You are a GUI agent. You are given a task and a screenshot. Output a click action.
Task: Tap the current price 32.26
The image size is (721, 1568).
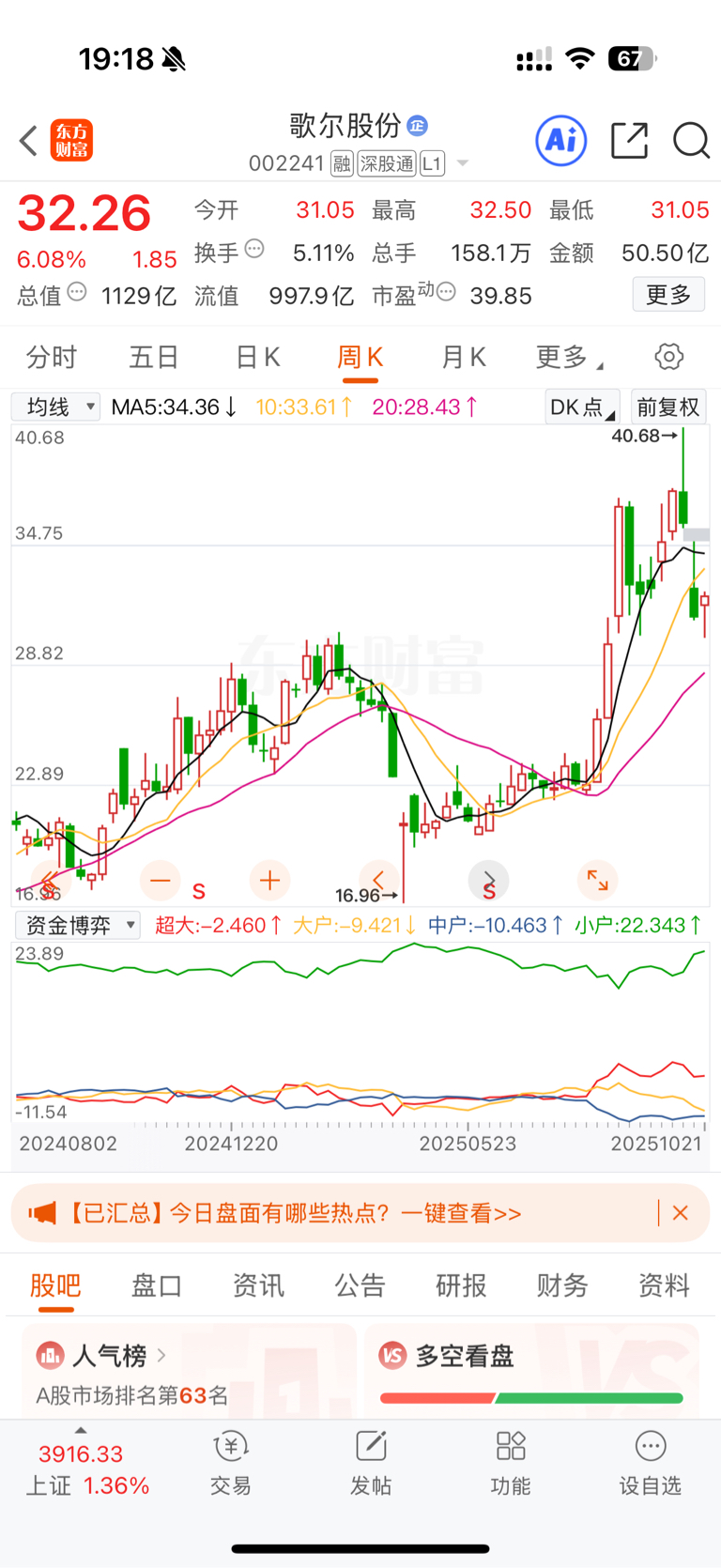84,213
